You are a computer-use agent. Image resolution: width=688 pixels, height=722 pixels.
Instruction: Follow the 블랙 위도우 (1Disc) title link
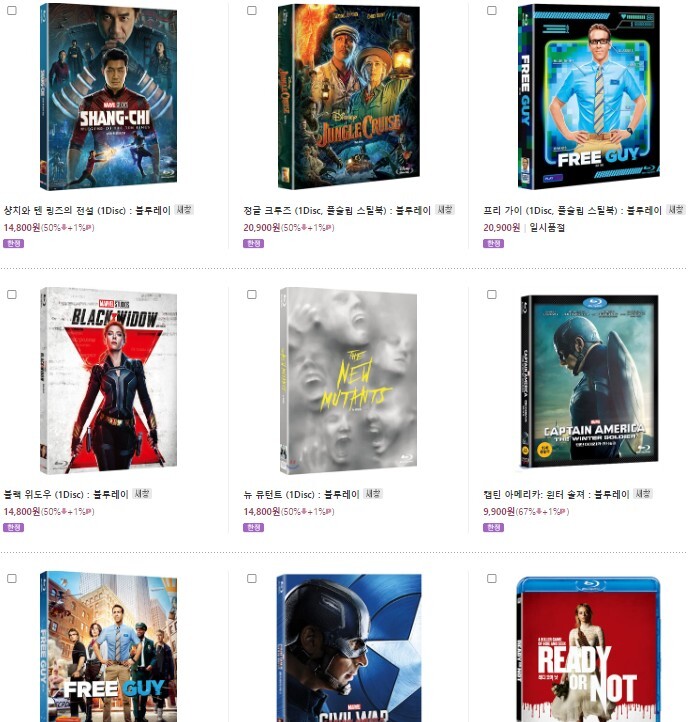[66, 495]
